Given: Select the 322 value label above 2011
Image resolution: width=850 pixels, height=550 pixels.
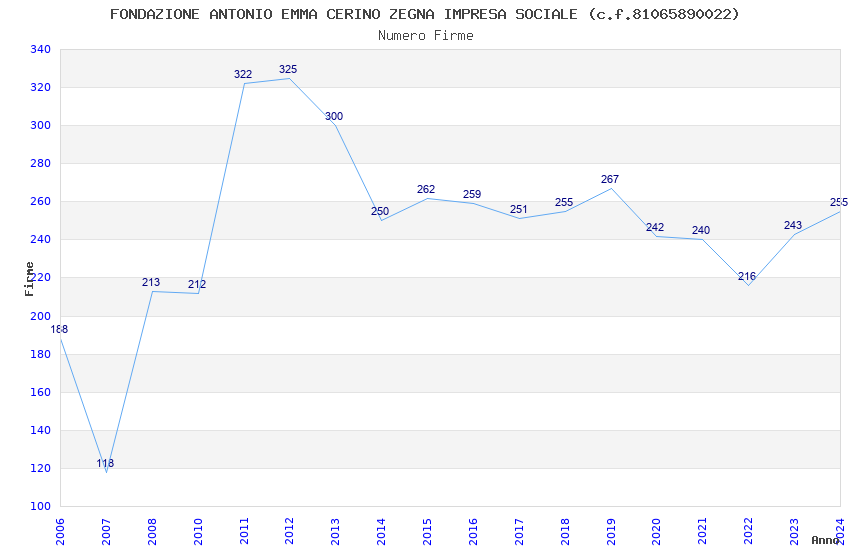Looking at the screenshot, I should click(243, 74).
